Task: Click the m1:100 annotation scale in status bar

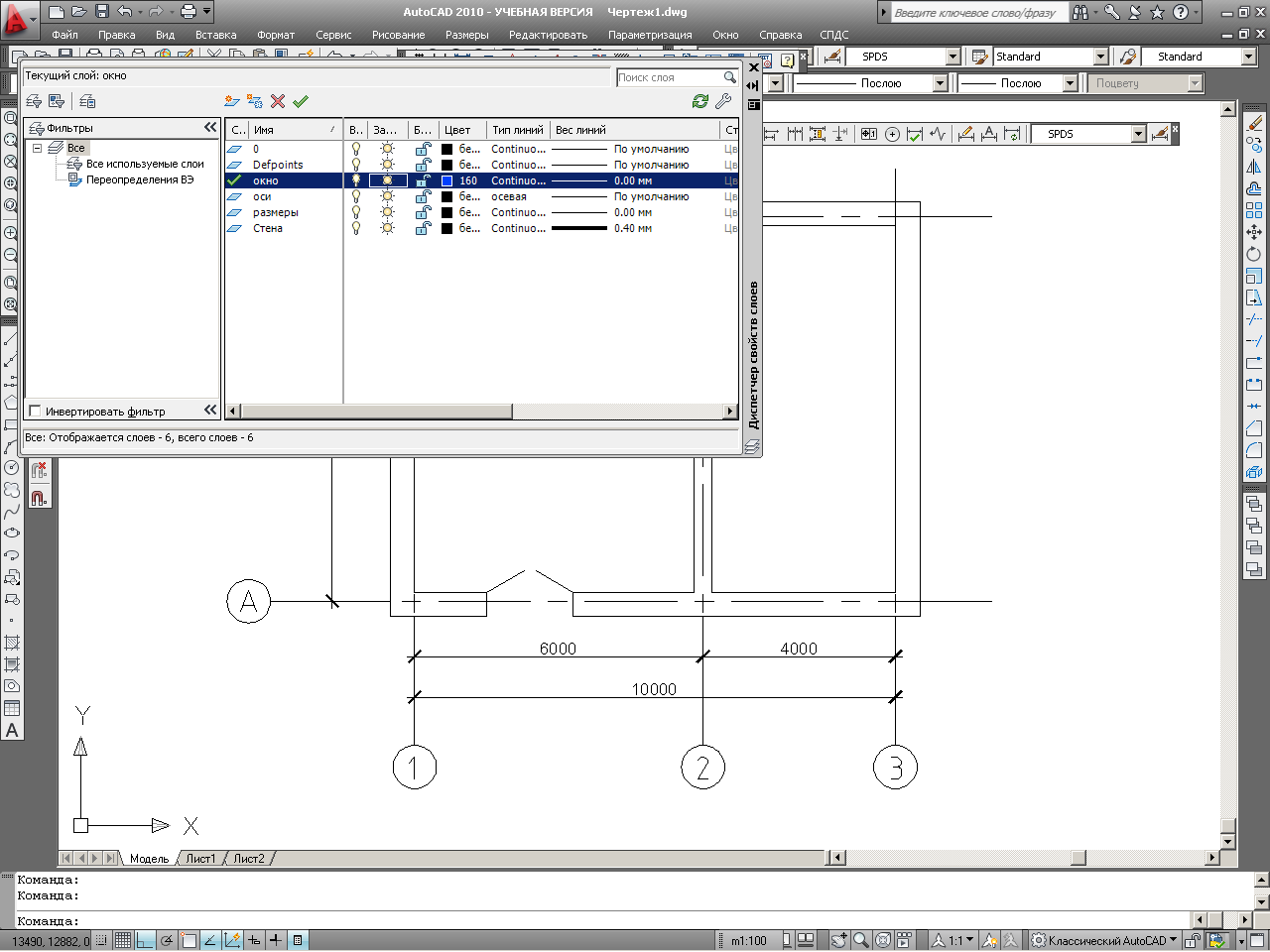Action: 749,940
